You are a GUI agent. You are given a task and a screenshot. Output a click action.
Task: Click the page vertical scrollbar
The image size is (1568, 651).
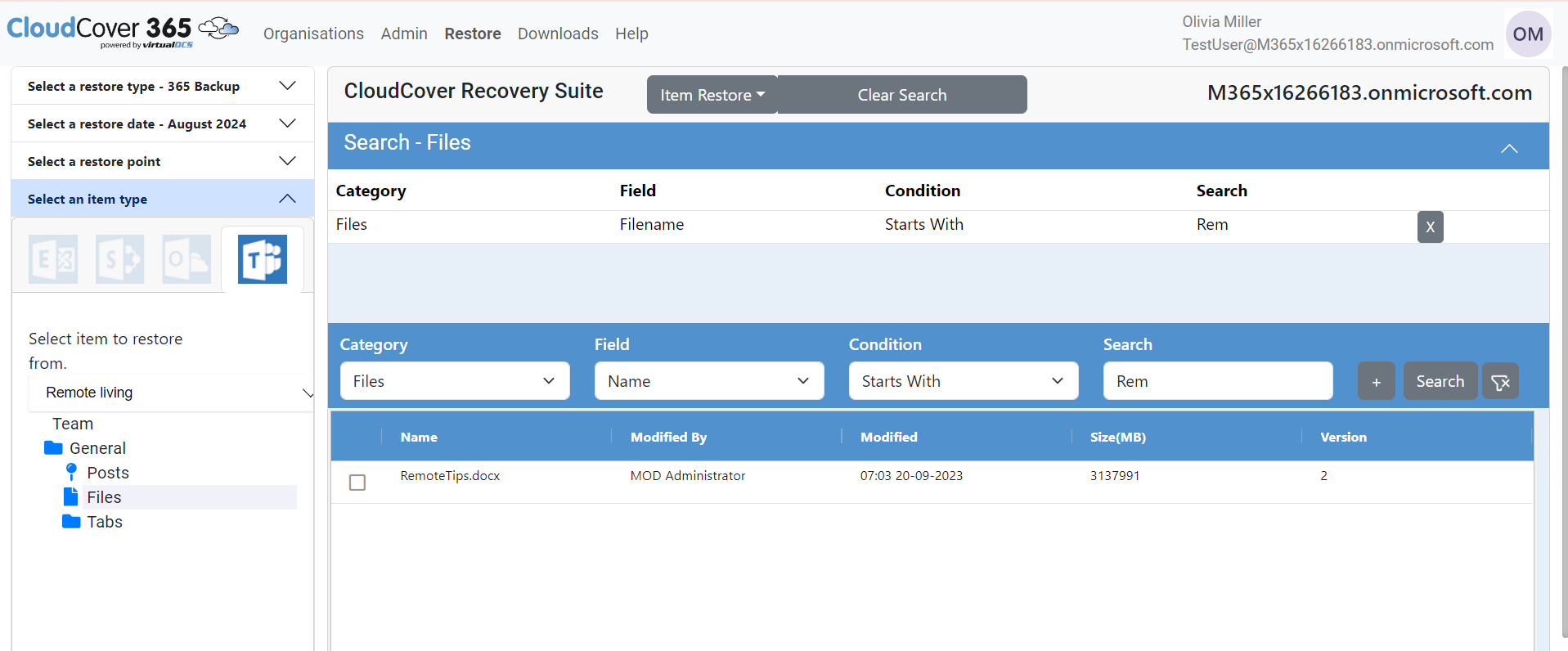(1563, 352)
